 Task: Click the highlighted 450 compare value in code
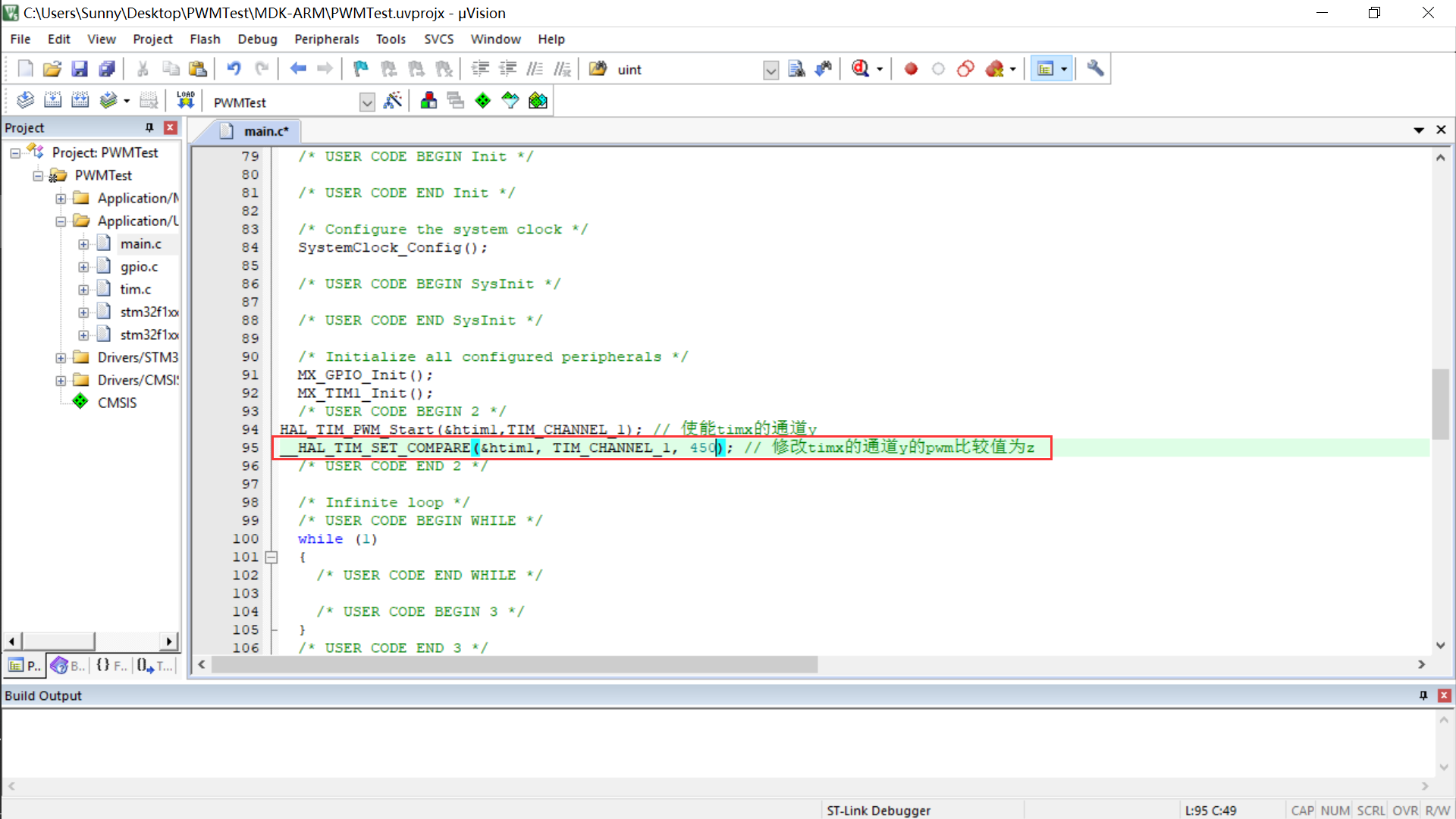701,447
